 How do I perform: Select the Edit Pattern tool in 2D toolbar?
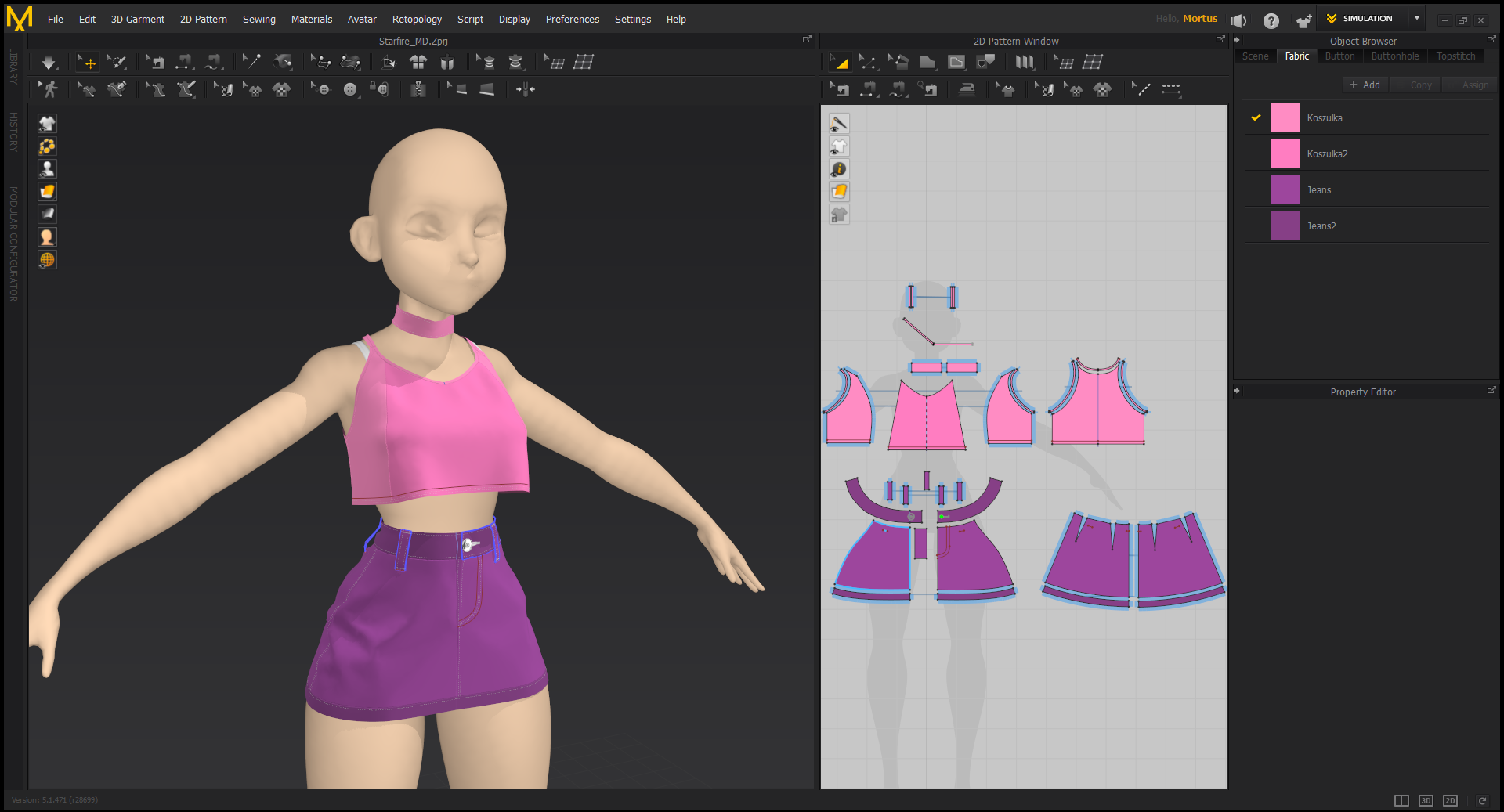pos(868,63)
